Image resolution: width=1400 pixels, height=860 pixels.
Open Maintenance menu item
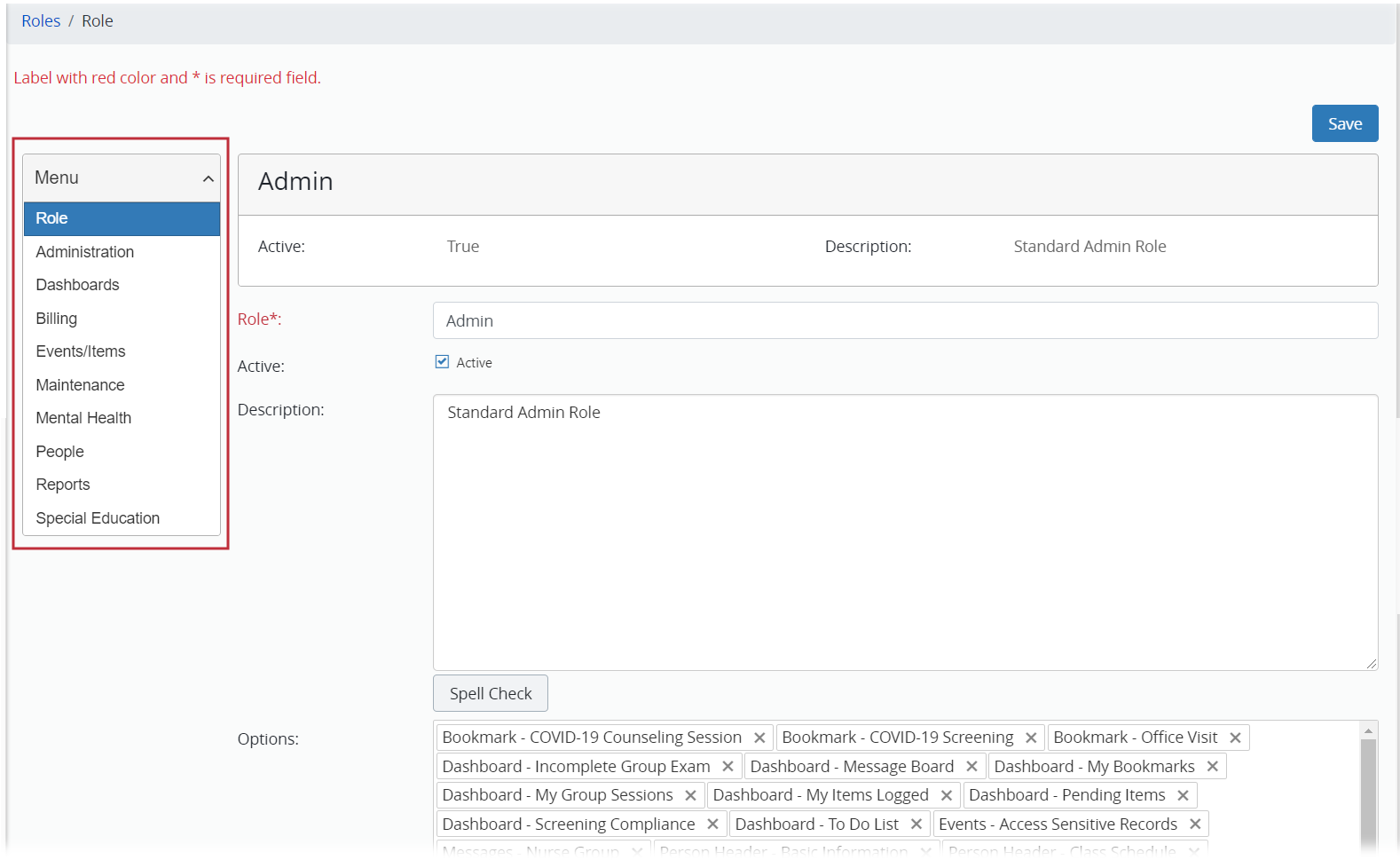coord(122,385)
